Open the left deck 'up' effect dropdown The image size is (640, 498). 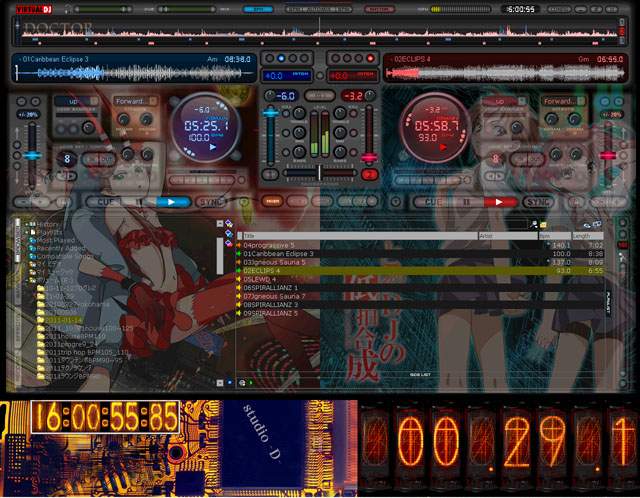click(77, 101)
